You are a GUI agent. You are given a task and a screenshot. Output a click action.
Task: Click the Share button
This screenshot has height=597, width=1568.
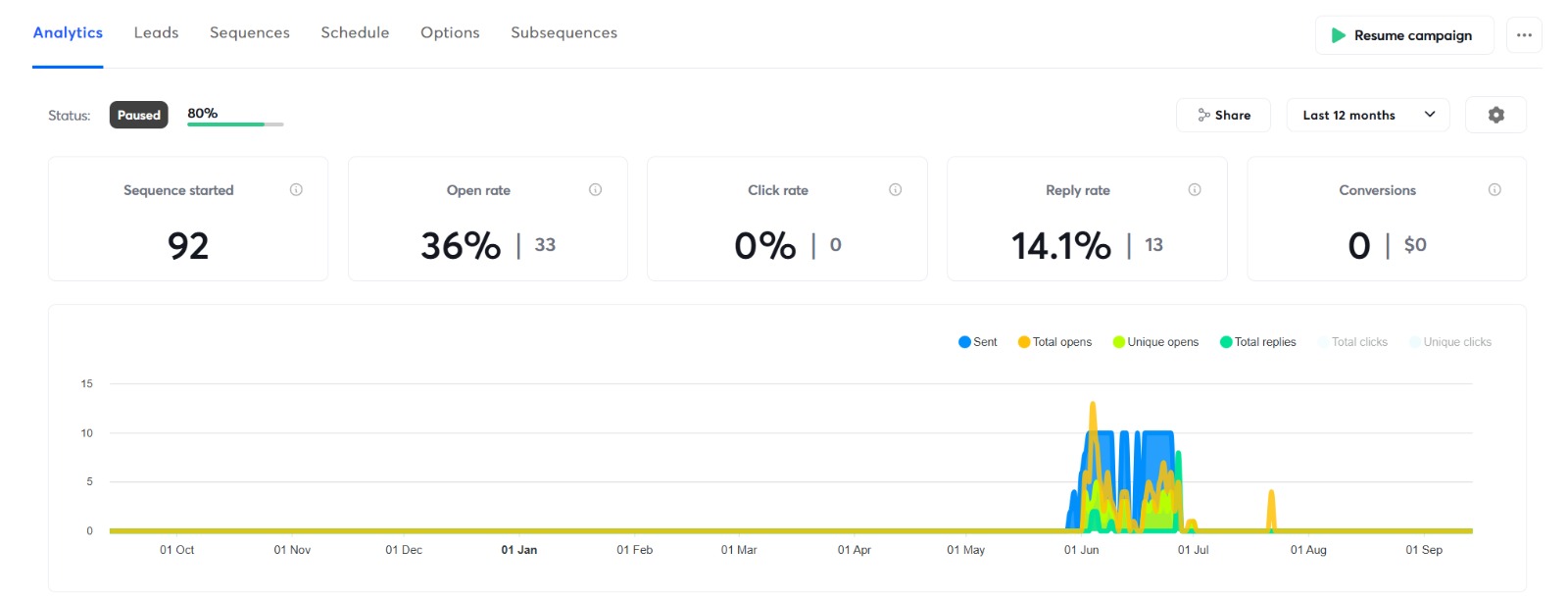(1223, 115)
